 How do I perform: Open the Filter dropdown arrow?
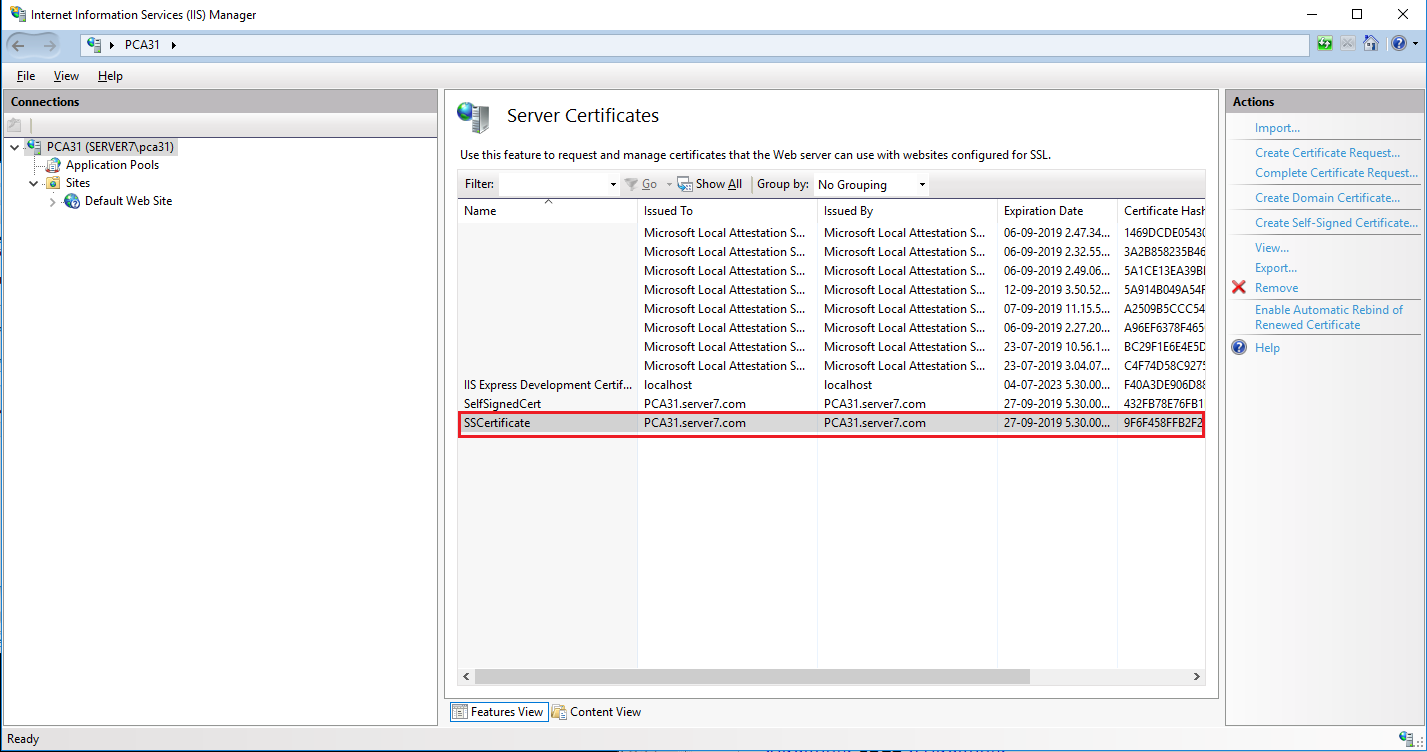click(613, 185)
